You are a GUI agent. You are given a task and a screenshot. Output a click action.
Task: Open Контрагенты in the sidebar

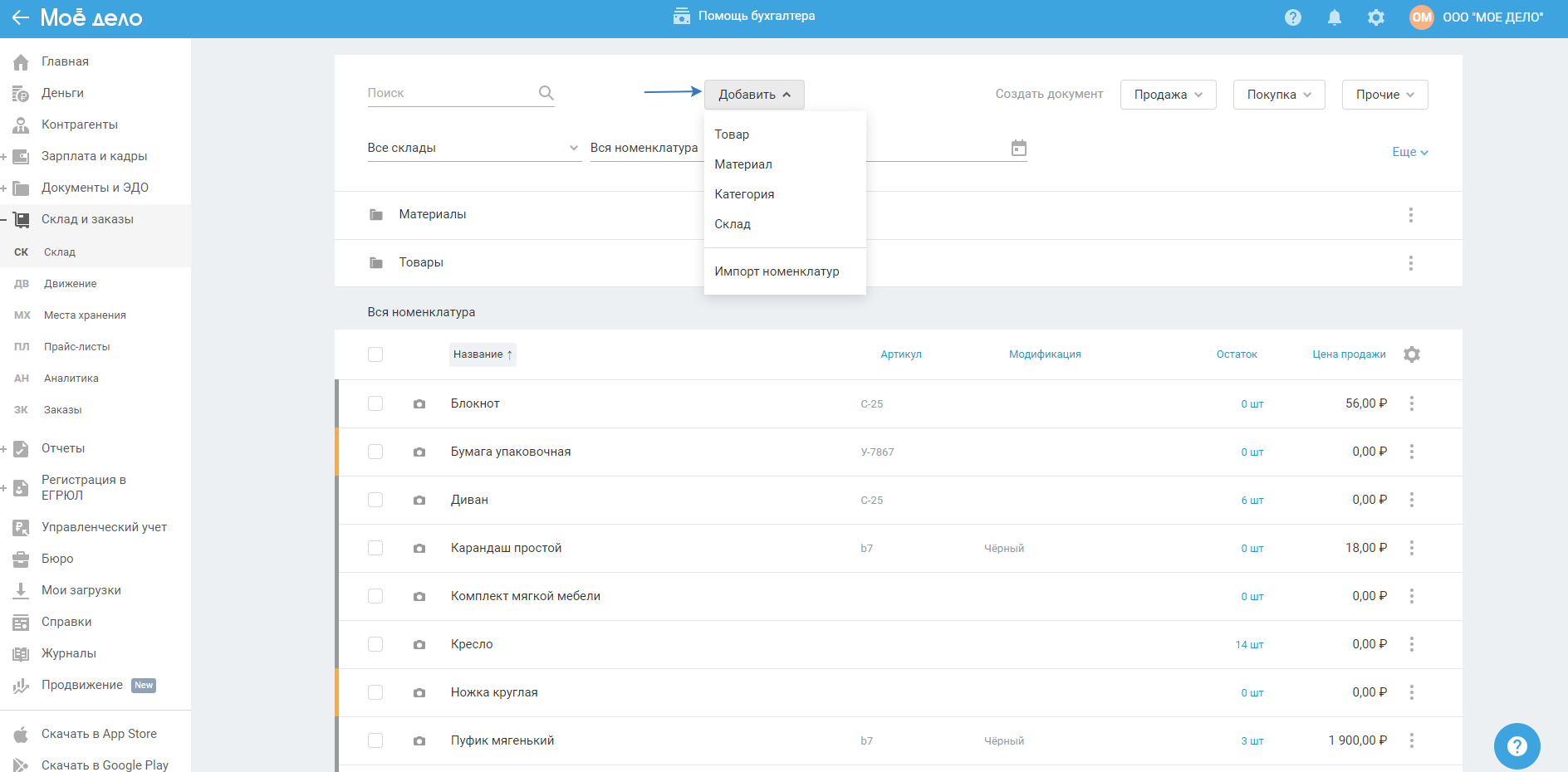(80, 125)
